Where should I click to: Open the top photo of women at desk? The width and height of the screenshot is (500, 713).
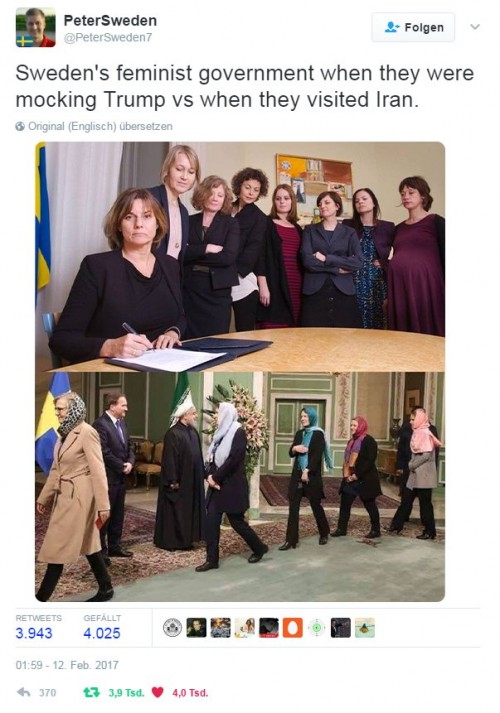point(240,257)
